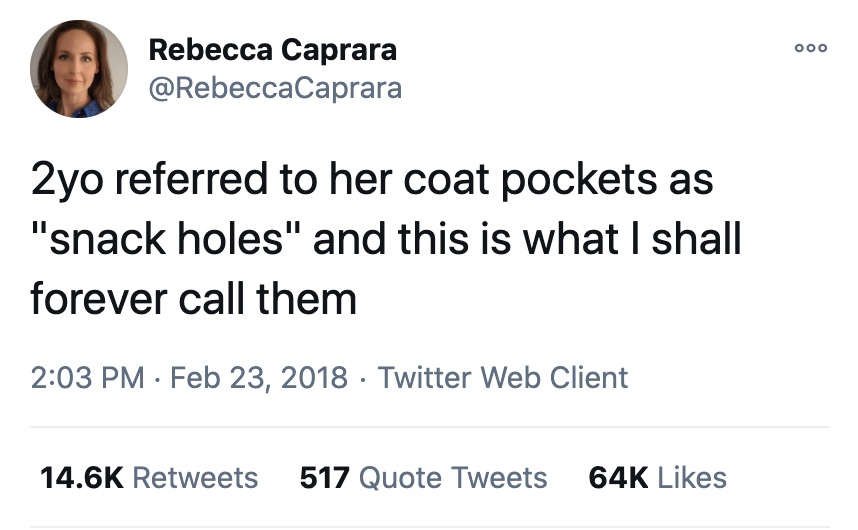Click the "forever call them" tweet line
The image size is (858, 530).
pos(194,299)
